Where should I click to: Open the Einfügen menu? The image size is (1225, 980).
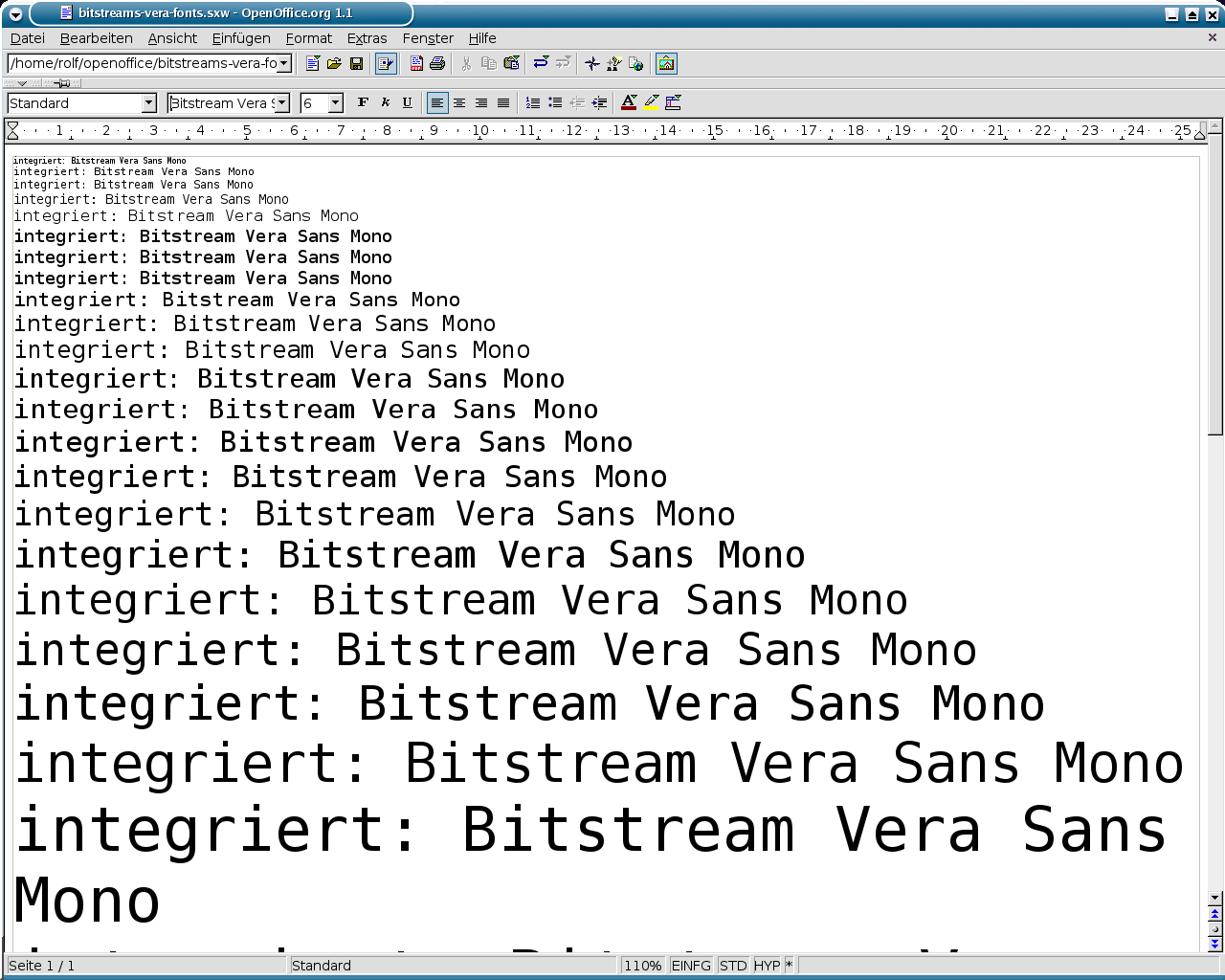pos(241,38)
